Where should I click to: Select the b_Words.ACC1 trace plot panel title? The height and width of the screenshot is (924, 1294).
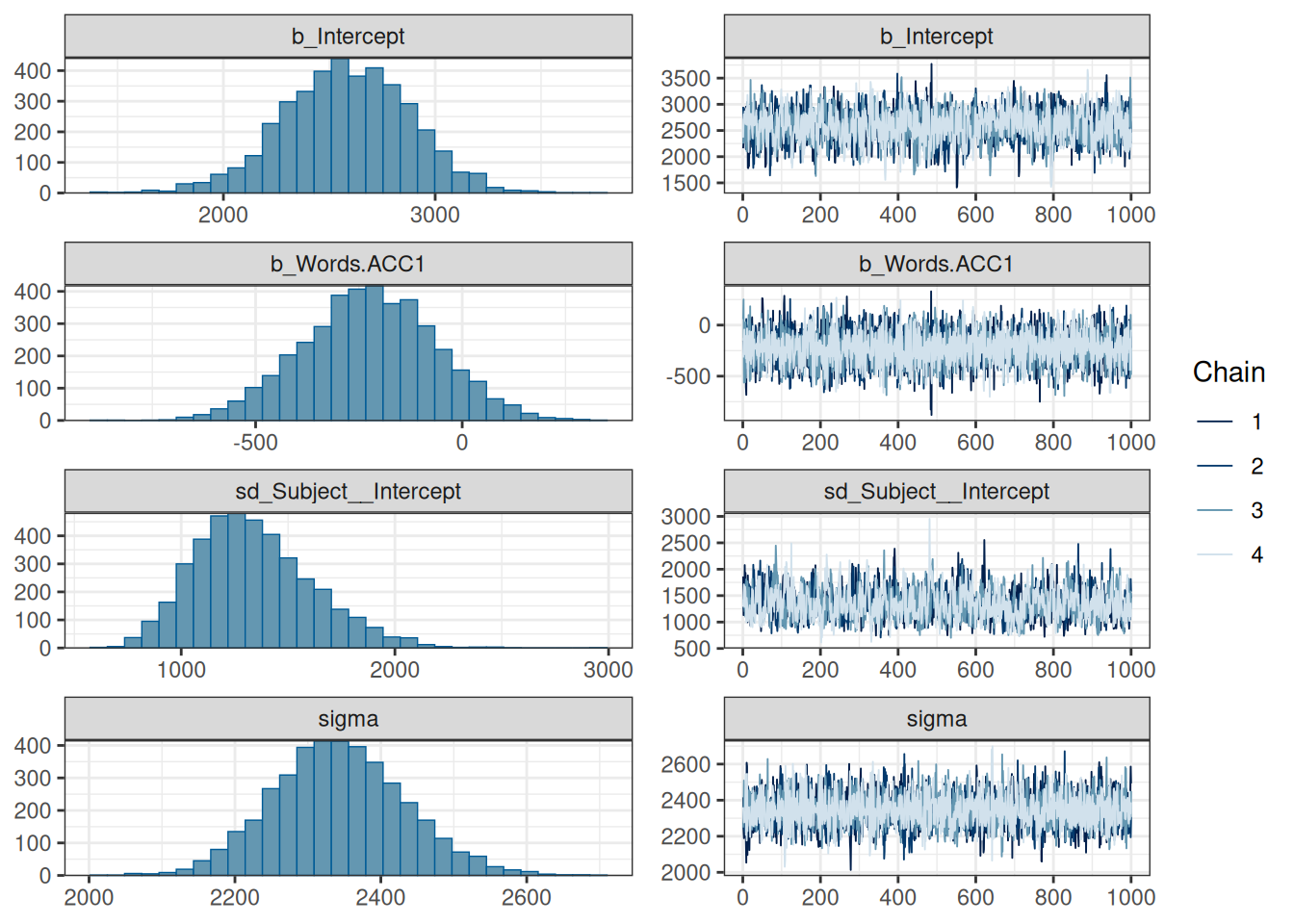(x=936, y=264)
